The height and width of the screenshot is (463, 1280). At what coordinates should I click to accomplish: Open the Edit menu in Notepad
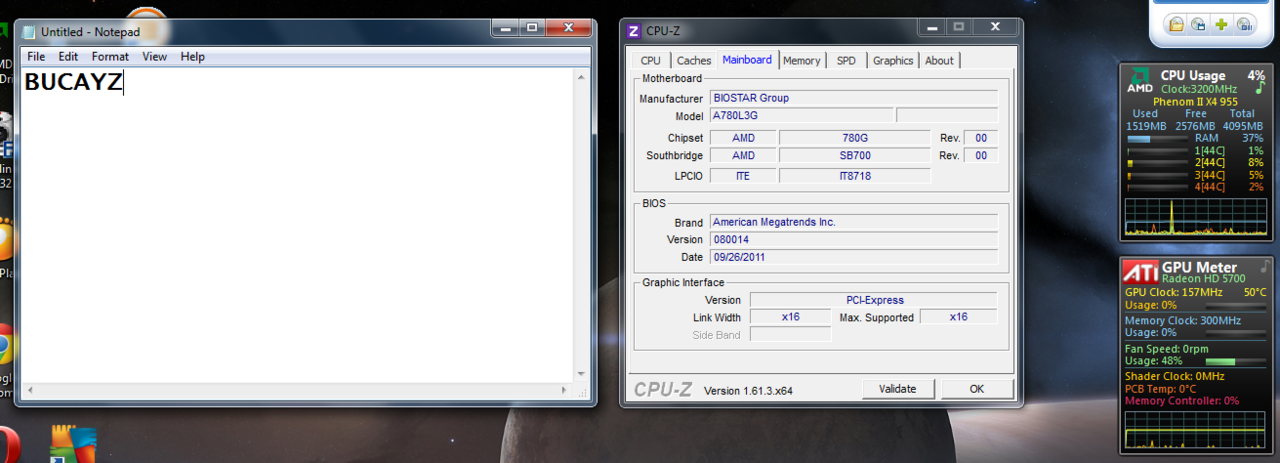[x=68, y=57]
